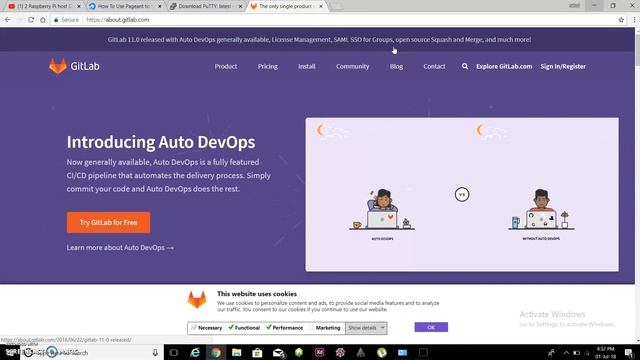Click Explore GitLab.com link
Image resolution: width=640 pixels, height=360 pixels.
coord(504,66)
